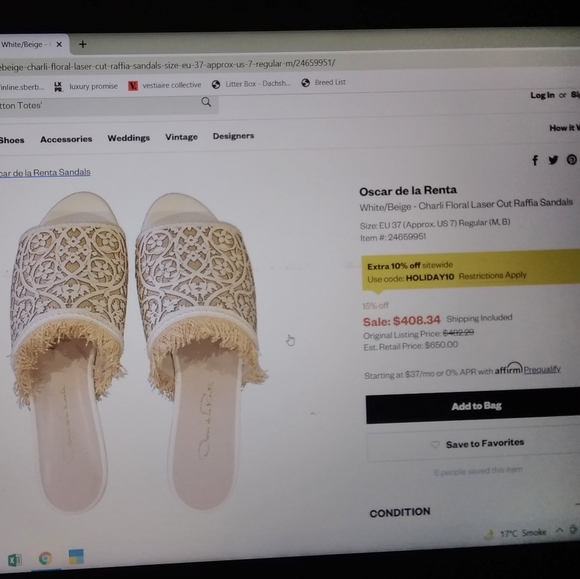Click the vestiaire collective bookmark's V icon
This screenshot has width=580, height=579.
[x=133, y=86]
